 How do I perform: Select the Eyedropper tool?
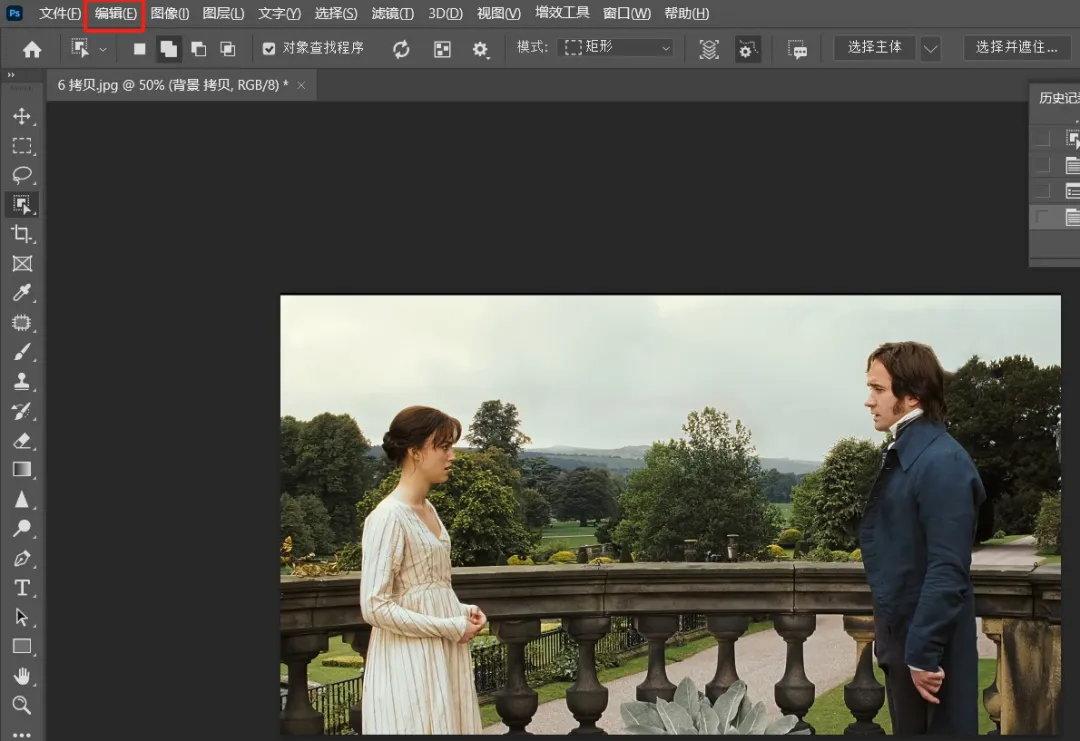(22, 293)
